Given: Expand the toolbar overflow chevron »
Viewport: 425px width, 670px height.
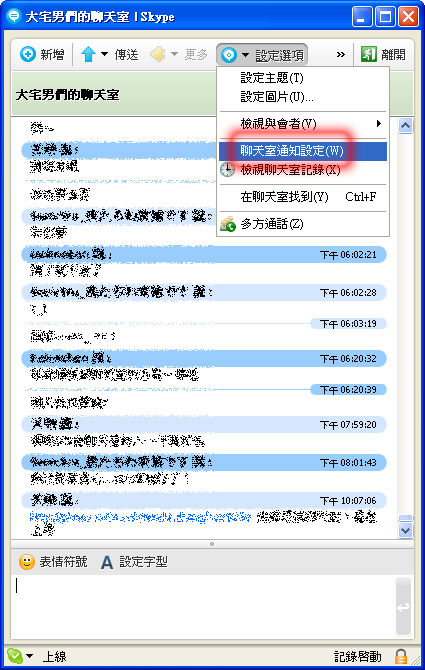Looking at the screenshot, I should 340,54.
